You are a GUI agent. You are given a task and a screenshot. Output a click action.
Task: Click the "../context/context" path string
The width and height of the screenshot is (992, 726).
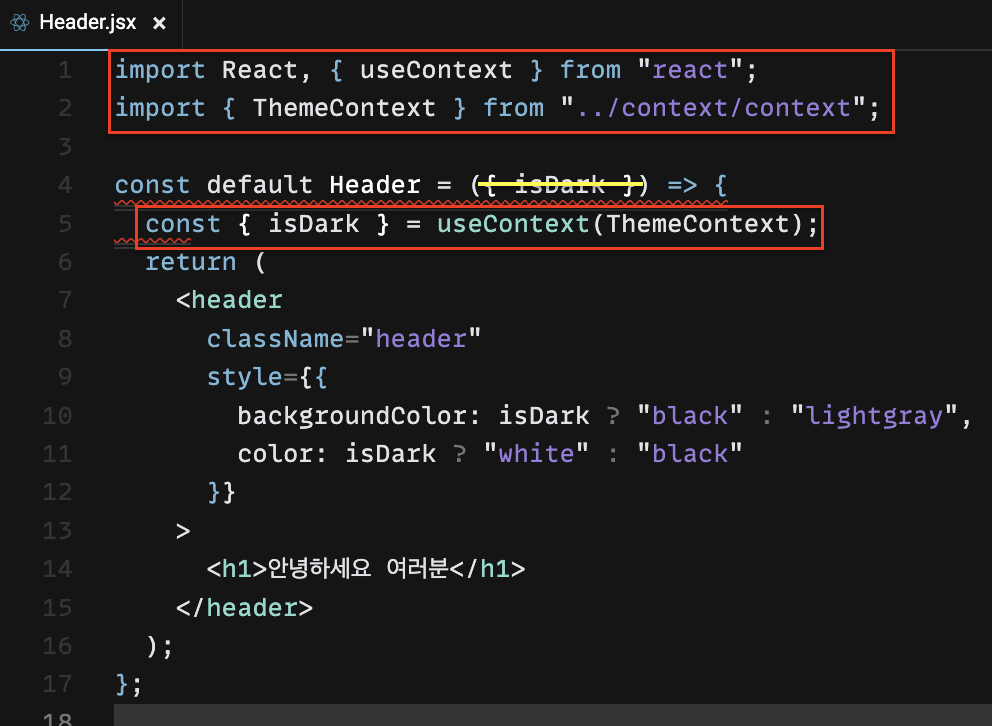tap(712, 108)
